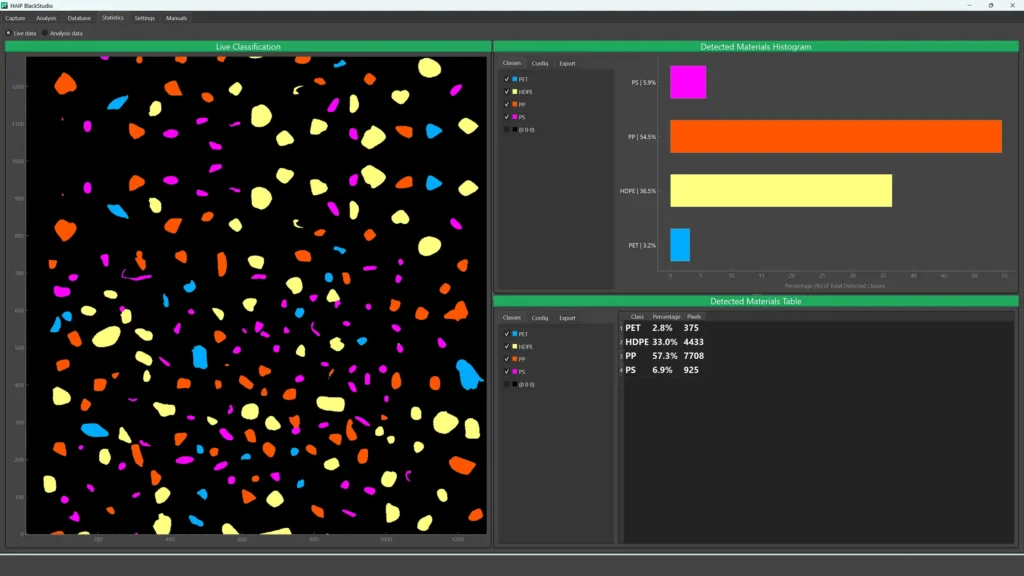Screen dimensions: 1024x576
Task: Click the 'PP | 54.5%' histogram label
Action: pyautogui.click(x=642, y=136)
